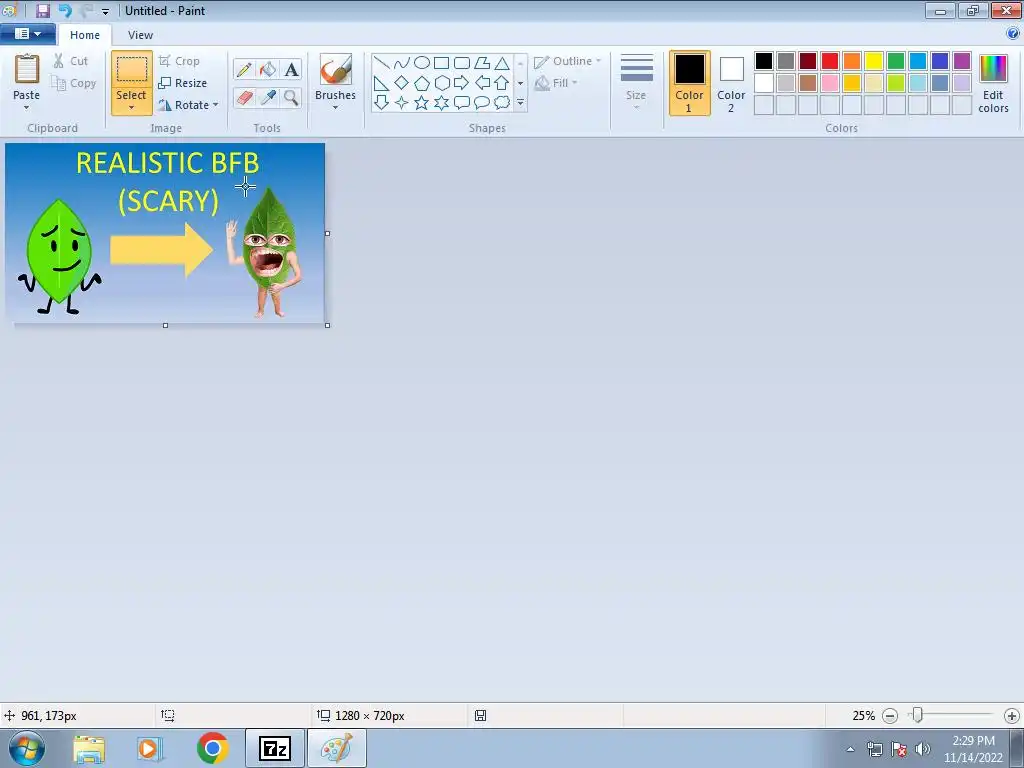This screenshot has width=1024, height=768.
Task: Select the Rounded rectangular callout shape
Action: 462,103
